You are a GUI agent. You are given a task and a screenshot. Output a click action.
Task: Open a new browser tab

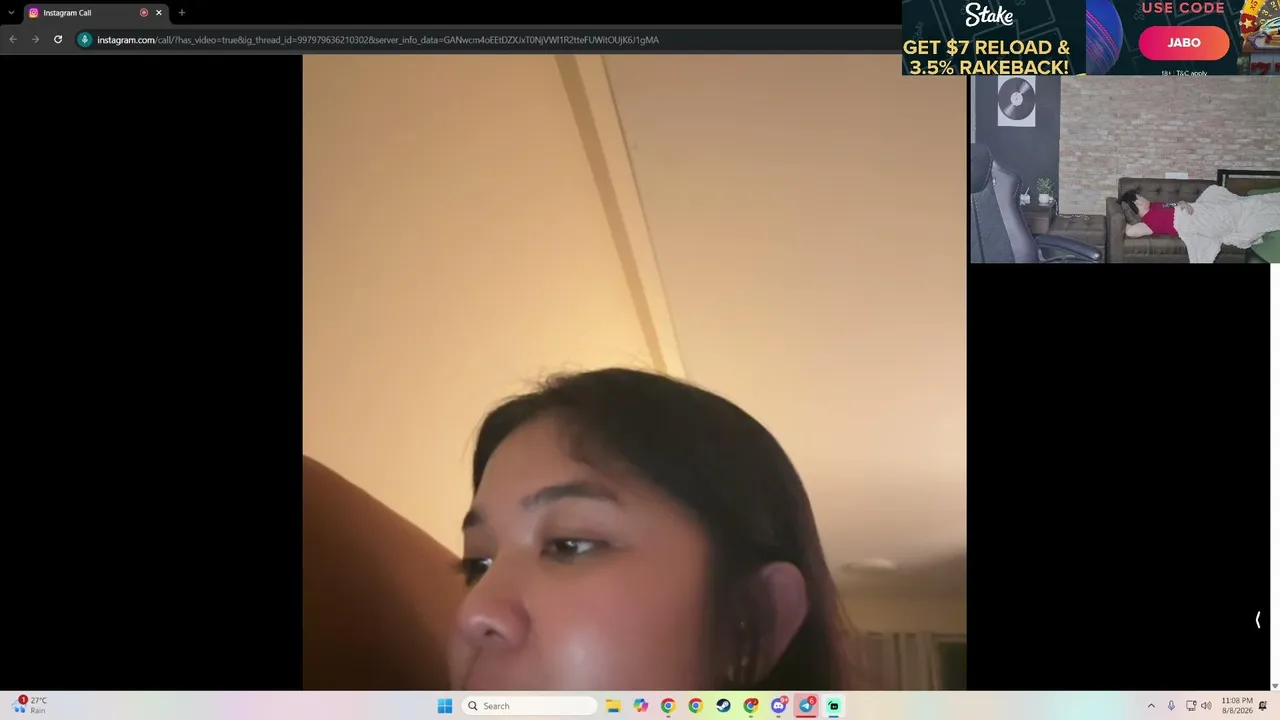tap(181, 13)
